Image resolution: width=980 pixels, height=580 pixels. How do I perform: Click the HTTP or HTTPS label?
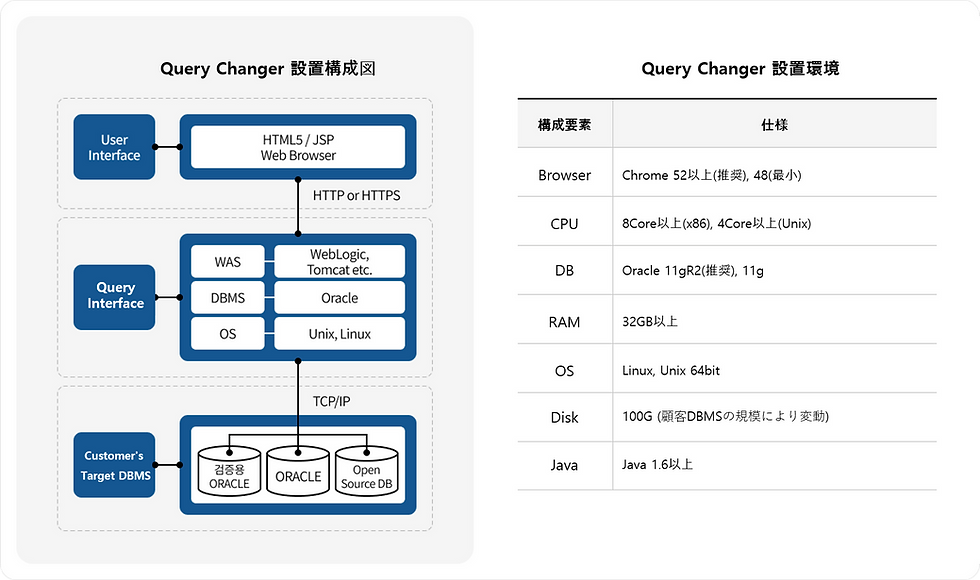tap(356, 196)
